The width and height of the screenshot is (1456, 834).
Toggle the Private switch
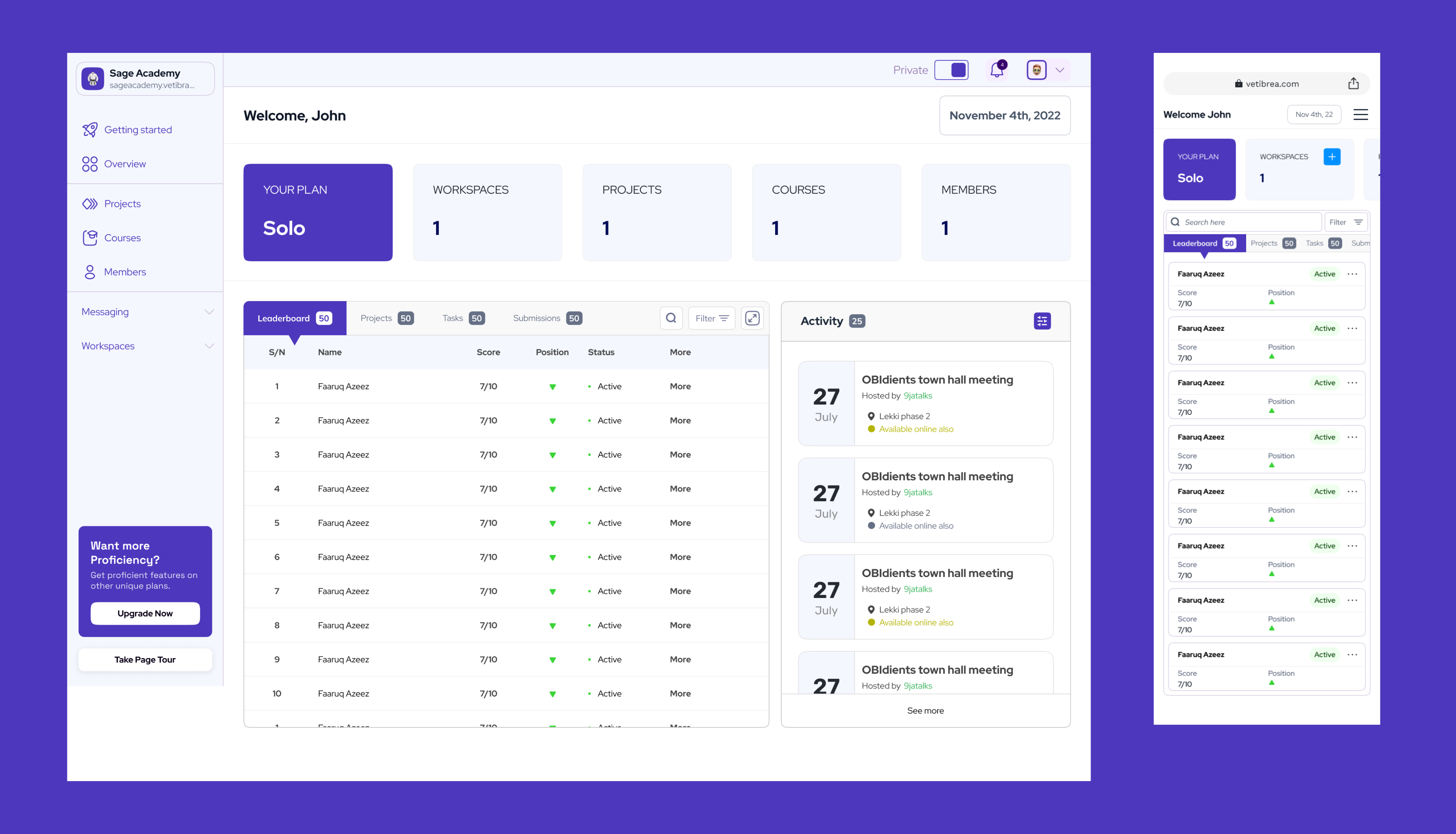click(951, 70)
